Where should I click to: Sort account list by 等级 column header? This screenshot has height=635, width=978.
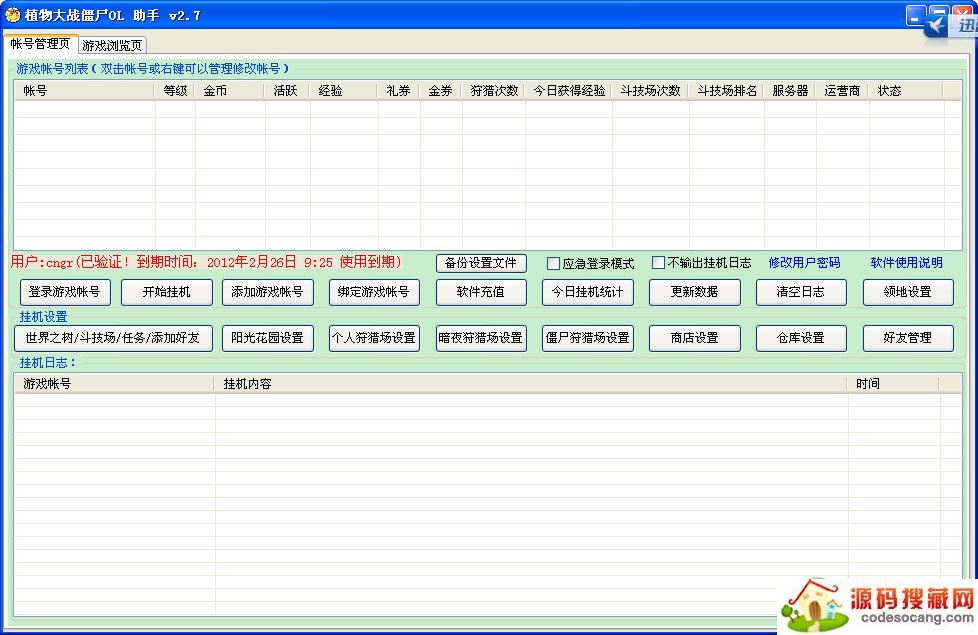click(175, 91)
